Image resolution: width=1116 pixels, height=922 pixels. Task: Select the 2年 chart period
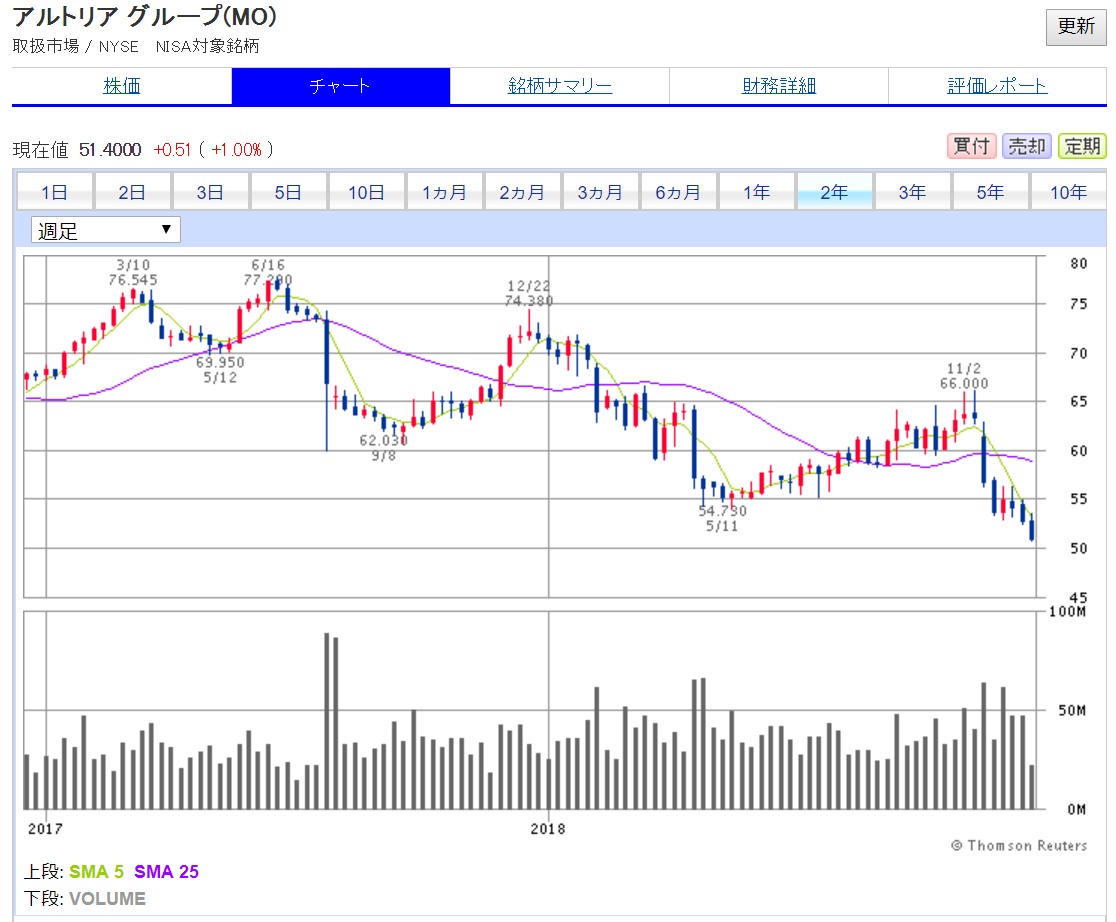tap(835, 192)
